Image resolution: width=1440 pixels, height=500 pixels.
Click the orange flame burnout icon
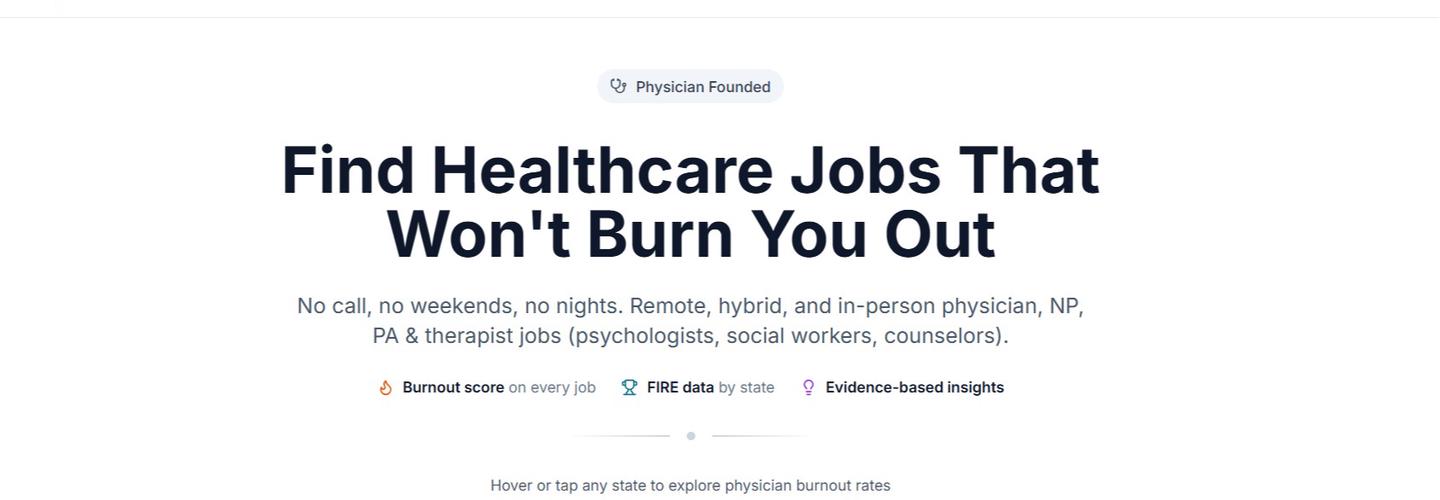(x=385, y=388)
